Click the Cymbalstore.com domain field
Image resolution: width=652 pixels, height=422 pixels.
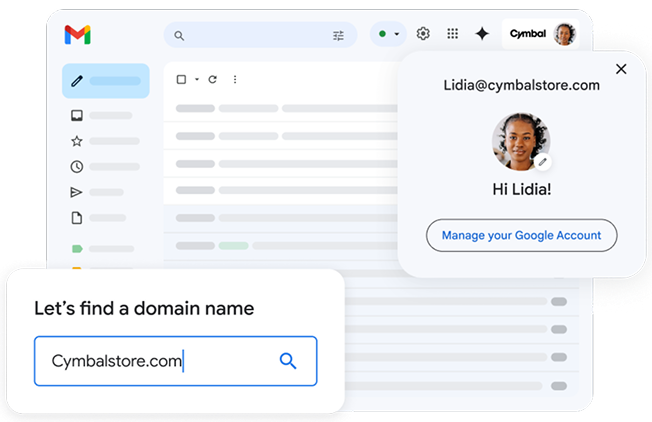(x=175, y=361)
